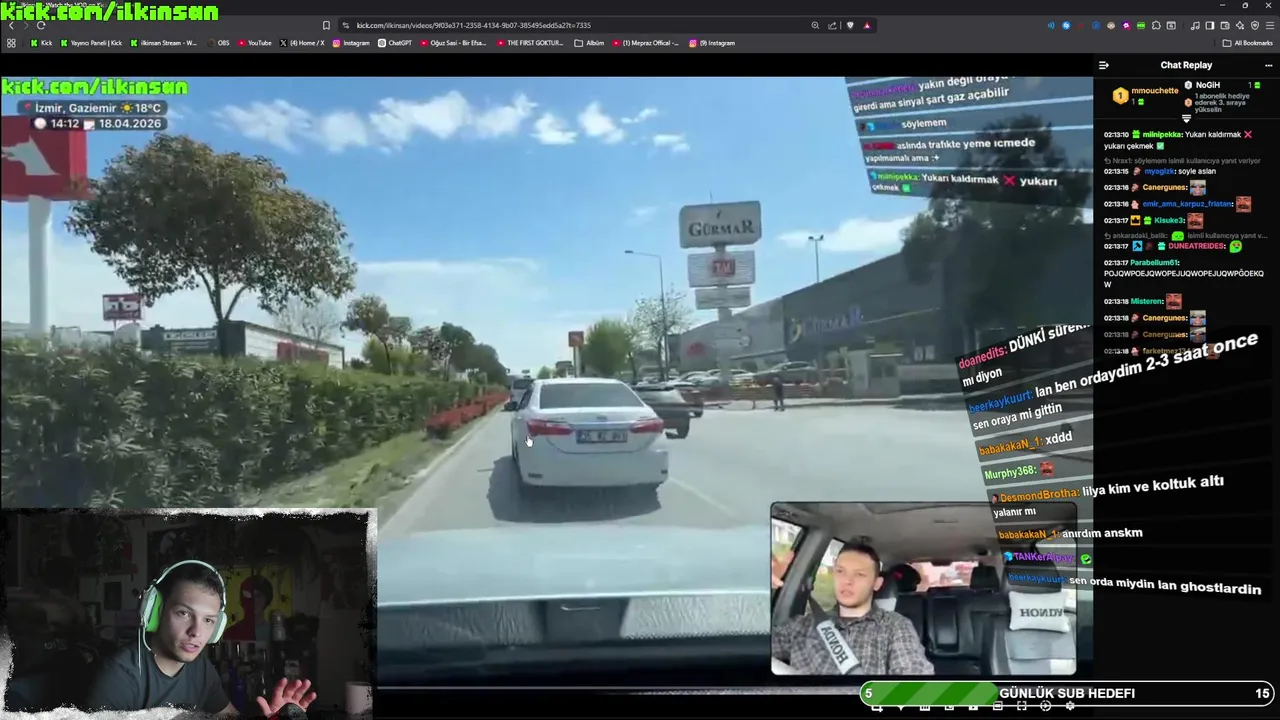The image size is (1280, 720).
Task: Open the YouTube bookmark
Action: pyautogui.click(x=254, y=43)
